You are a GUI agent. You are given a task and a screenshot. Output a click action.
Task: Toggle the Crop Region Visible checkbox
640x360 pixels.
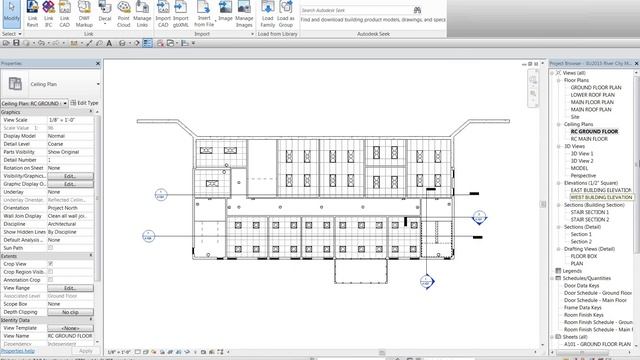pyautogui.click(x=51, y=272)
